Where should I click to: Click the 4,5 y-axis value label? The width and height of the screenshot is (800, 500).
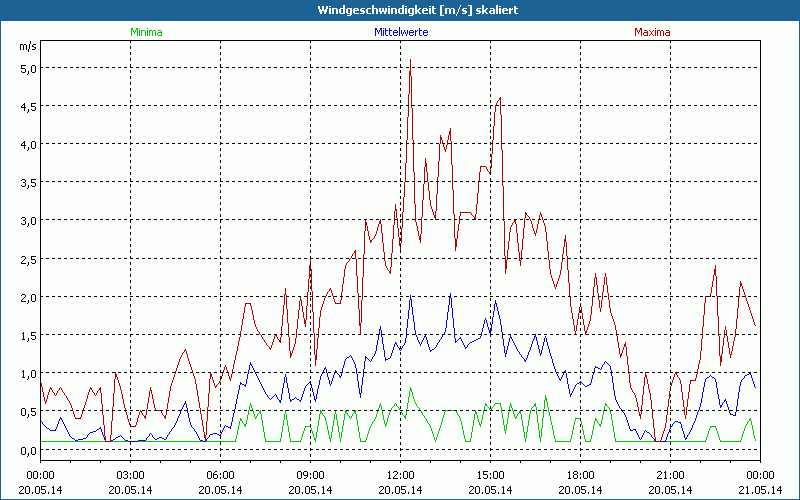point(27,106)
